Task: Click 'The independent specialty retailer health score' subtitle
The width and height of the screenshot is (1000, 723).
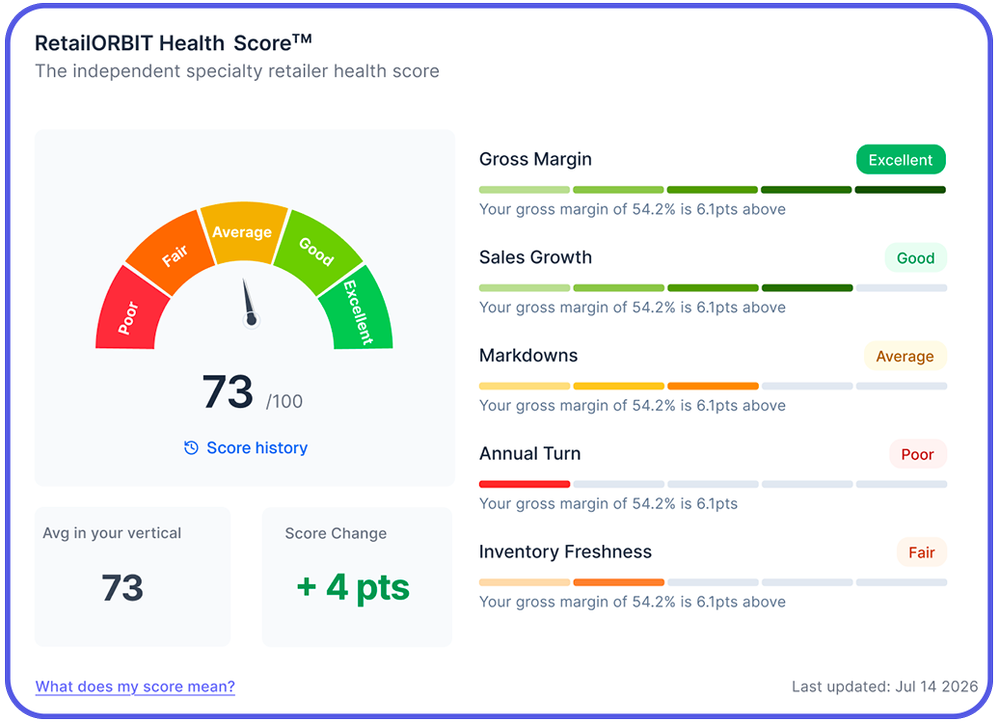Action: pos(237,71)
